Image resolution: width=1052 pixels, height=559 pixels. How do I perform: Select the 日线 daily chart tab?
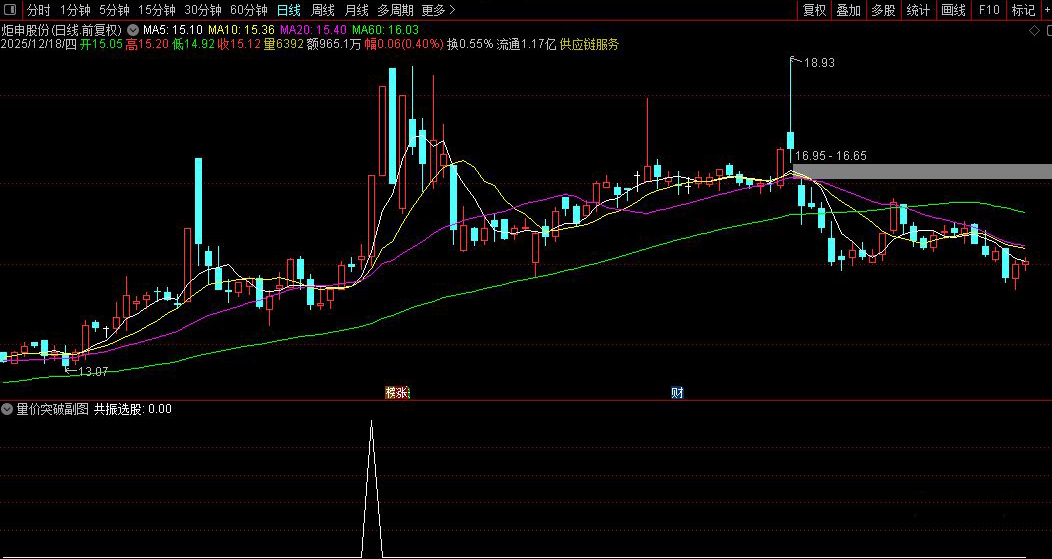[x=288, y=10]
